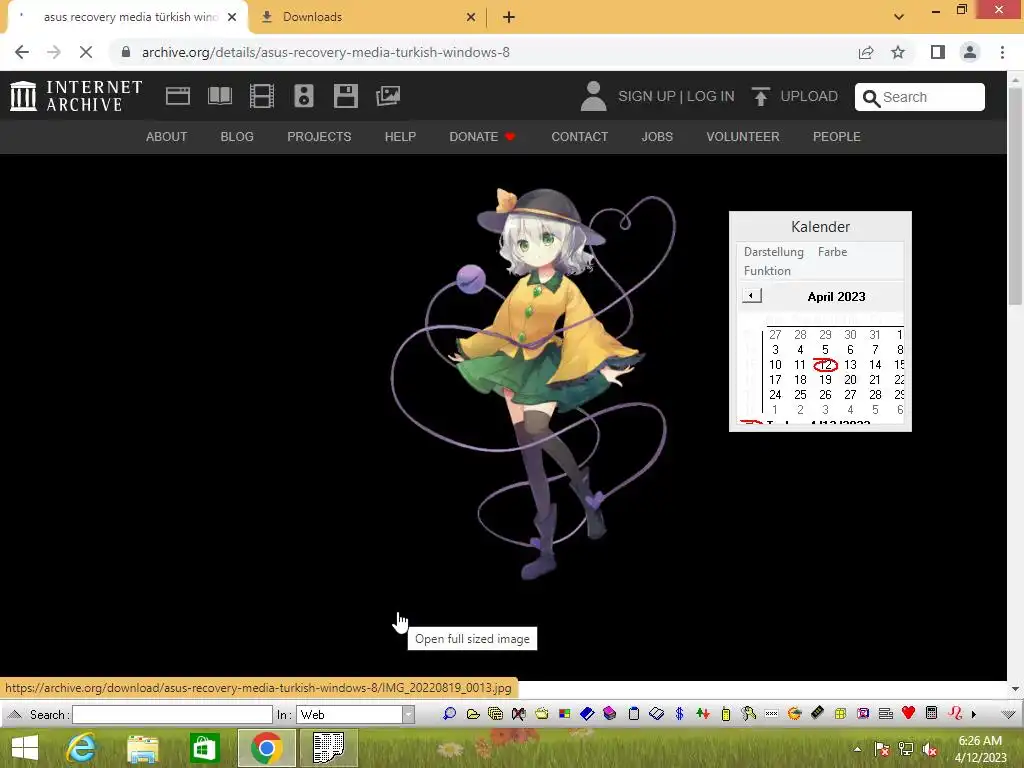Switch to the Downloads tab
Screen dimensions: 1024x768
click(x=367, y=17)
